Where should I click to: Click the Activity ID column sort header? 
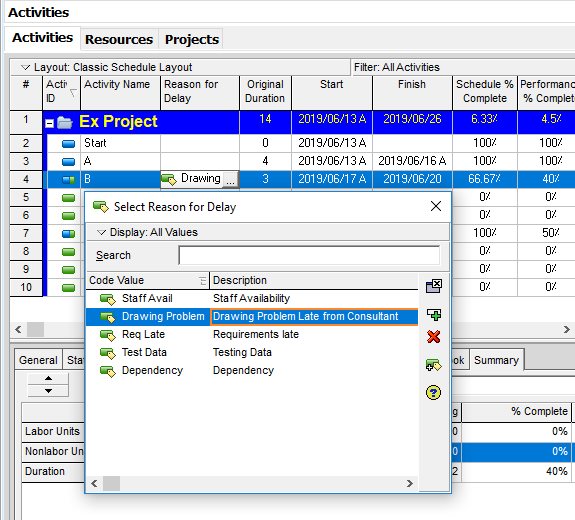(x=61, y=92)
